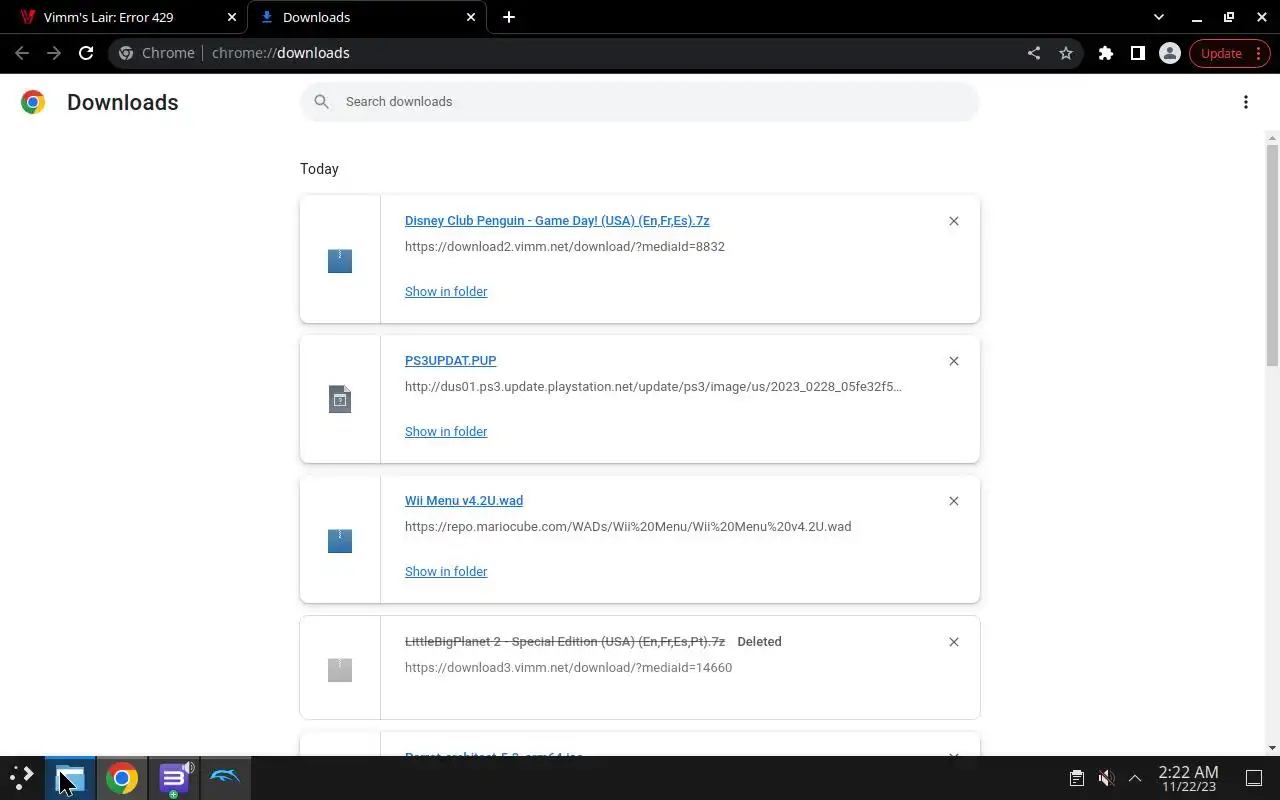1280x800 pixels.
Task: Open the Chrome profile avatar
Action: coord(1170,53)
